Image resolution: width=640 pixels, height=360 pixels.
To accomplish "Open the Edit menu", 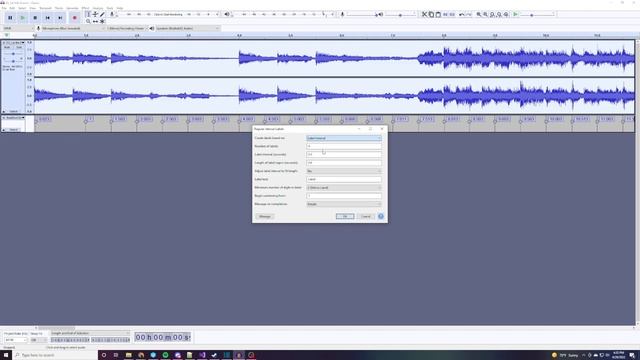I will tap(12, 8).
